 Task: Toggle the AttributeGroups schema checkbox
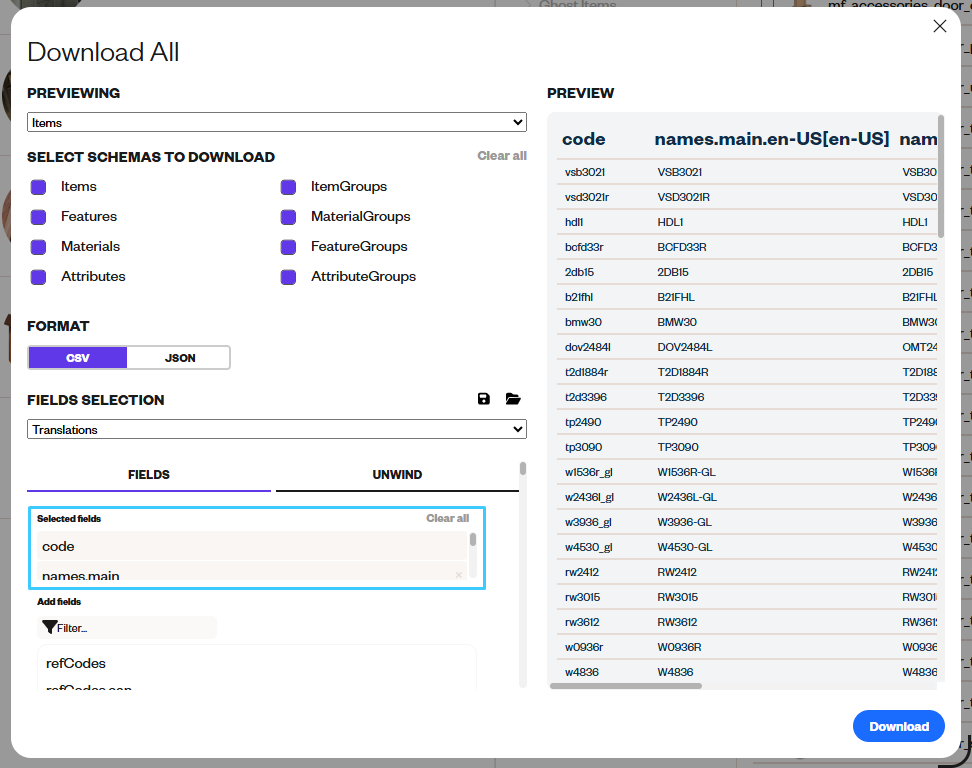point(288,276)
